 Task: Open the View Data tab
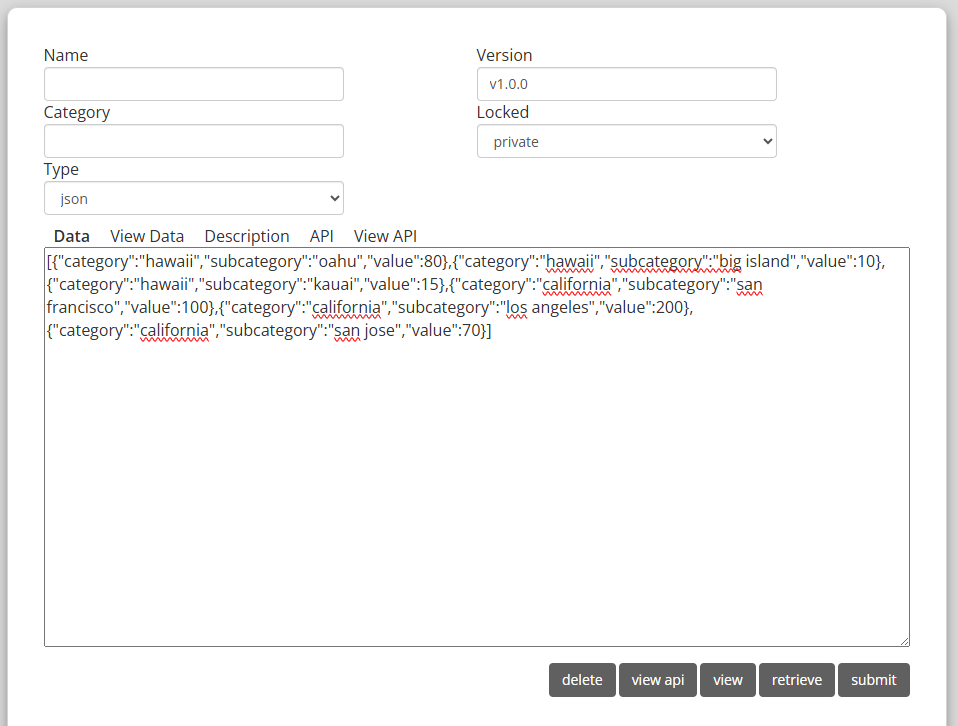point(147,236)
